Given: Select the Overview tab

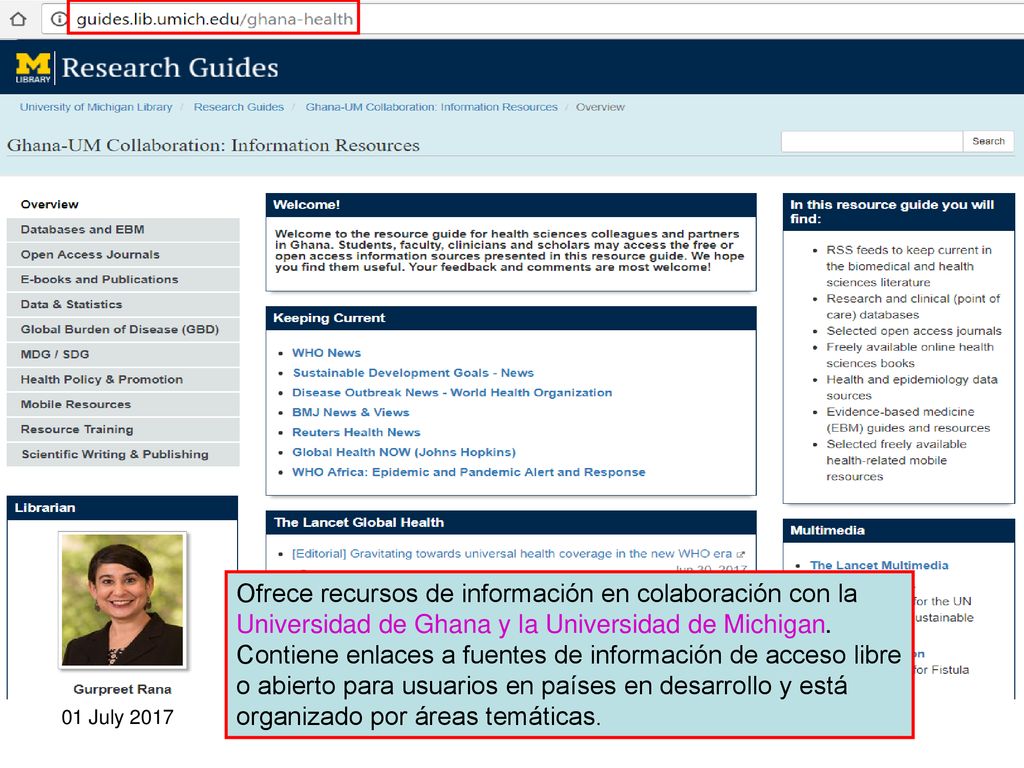Looking at the screenshot, I should pos(123,204).
